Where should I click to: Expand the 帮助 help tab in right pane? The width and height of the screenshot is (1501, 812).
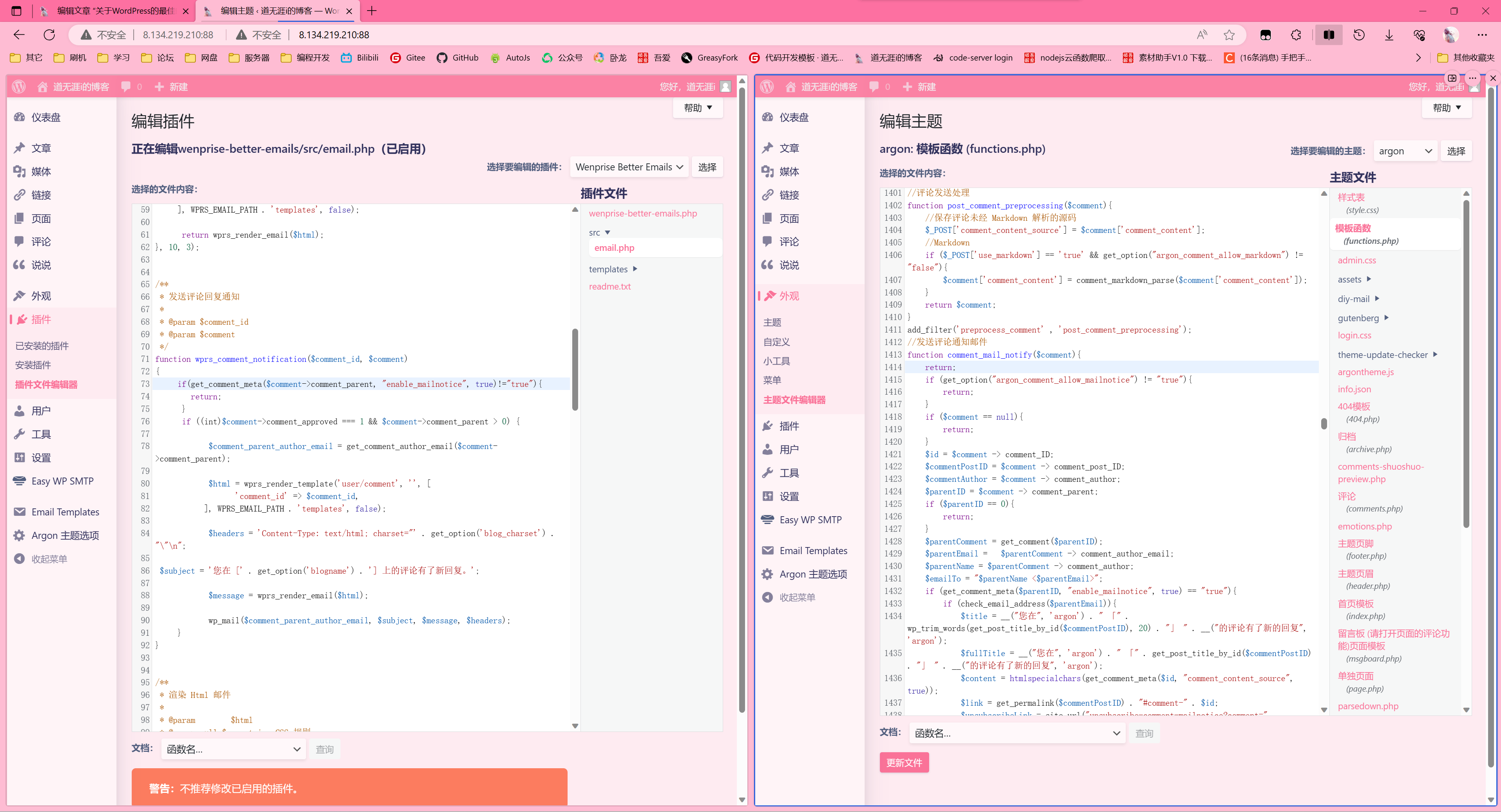tap(1446, 108)
